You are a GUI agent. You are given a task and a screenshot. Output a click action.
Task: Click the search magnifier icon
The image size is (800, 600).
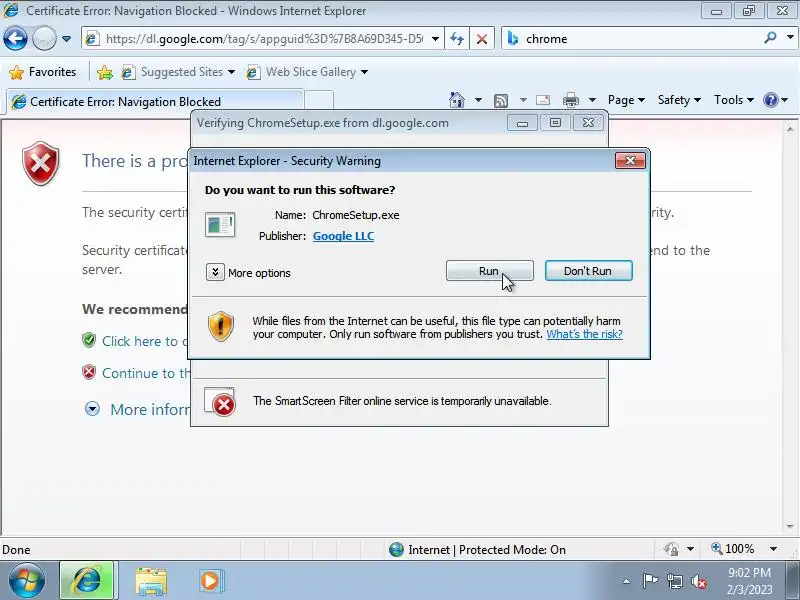[770, 38]
